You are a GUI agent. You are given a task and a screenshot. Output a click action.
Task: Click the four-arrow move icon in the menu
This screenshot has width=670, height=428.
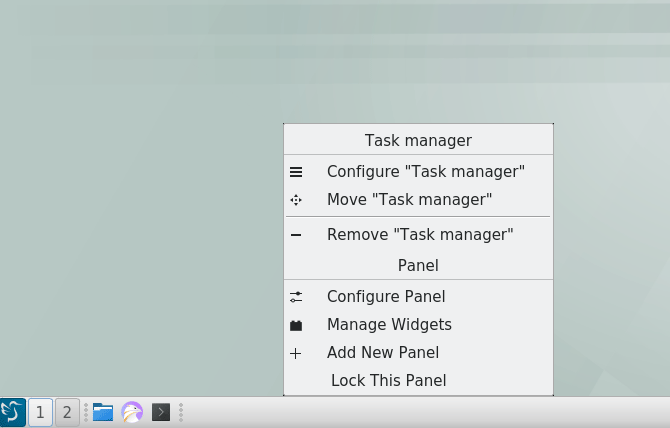pos(296,200)
